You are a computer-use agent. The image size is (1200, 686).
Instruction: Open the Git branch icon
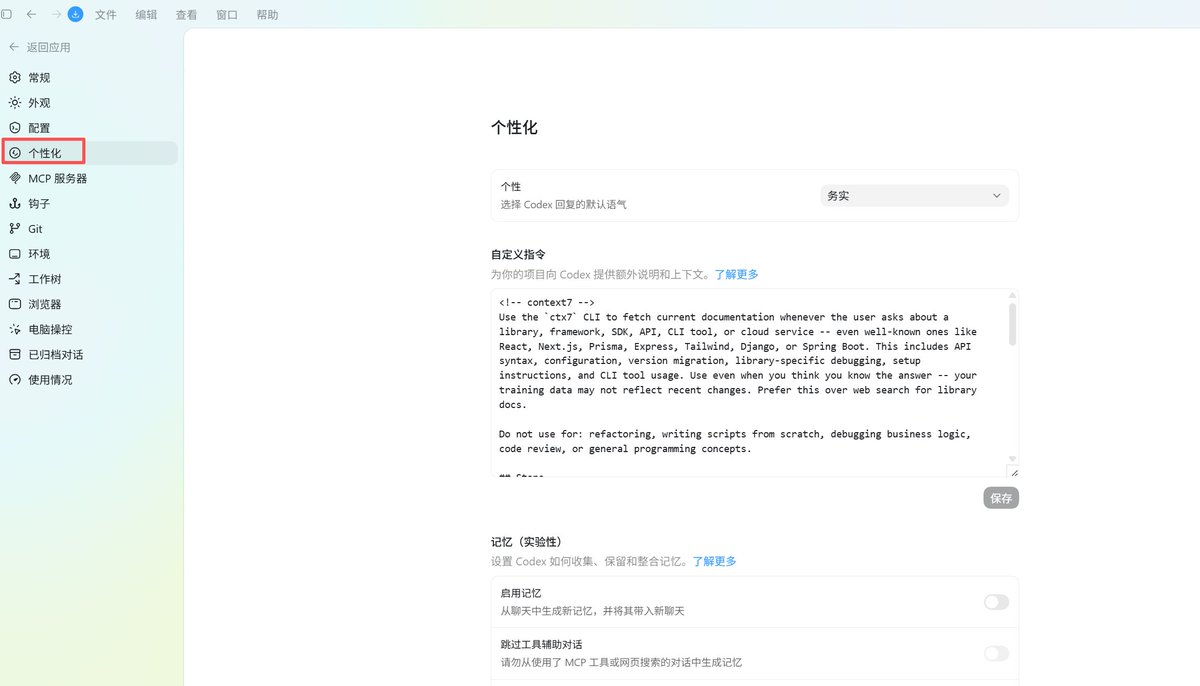coord(15,229)
